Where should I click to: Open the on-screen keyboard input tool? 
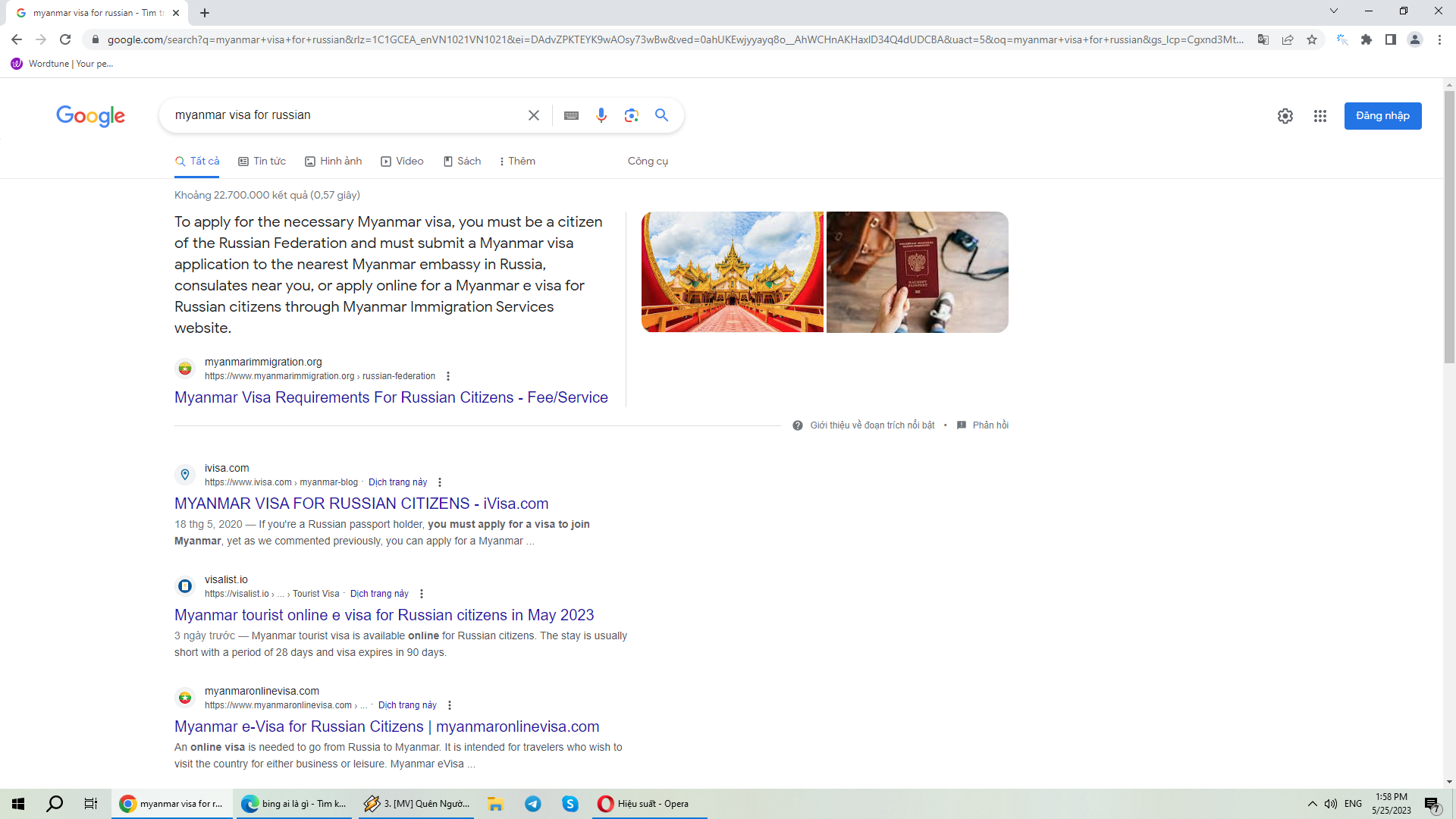572,115
